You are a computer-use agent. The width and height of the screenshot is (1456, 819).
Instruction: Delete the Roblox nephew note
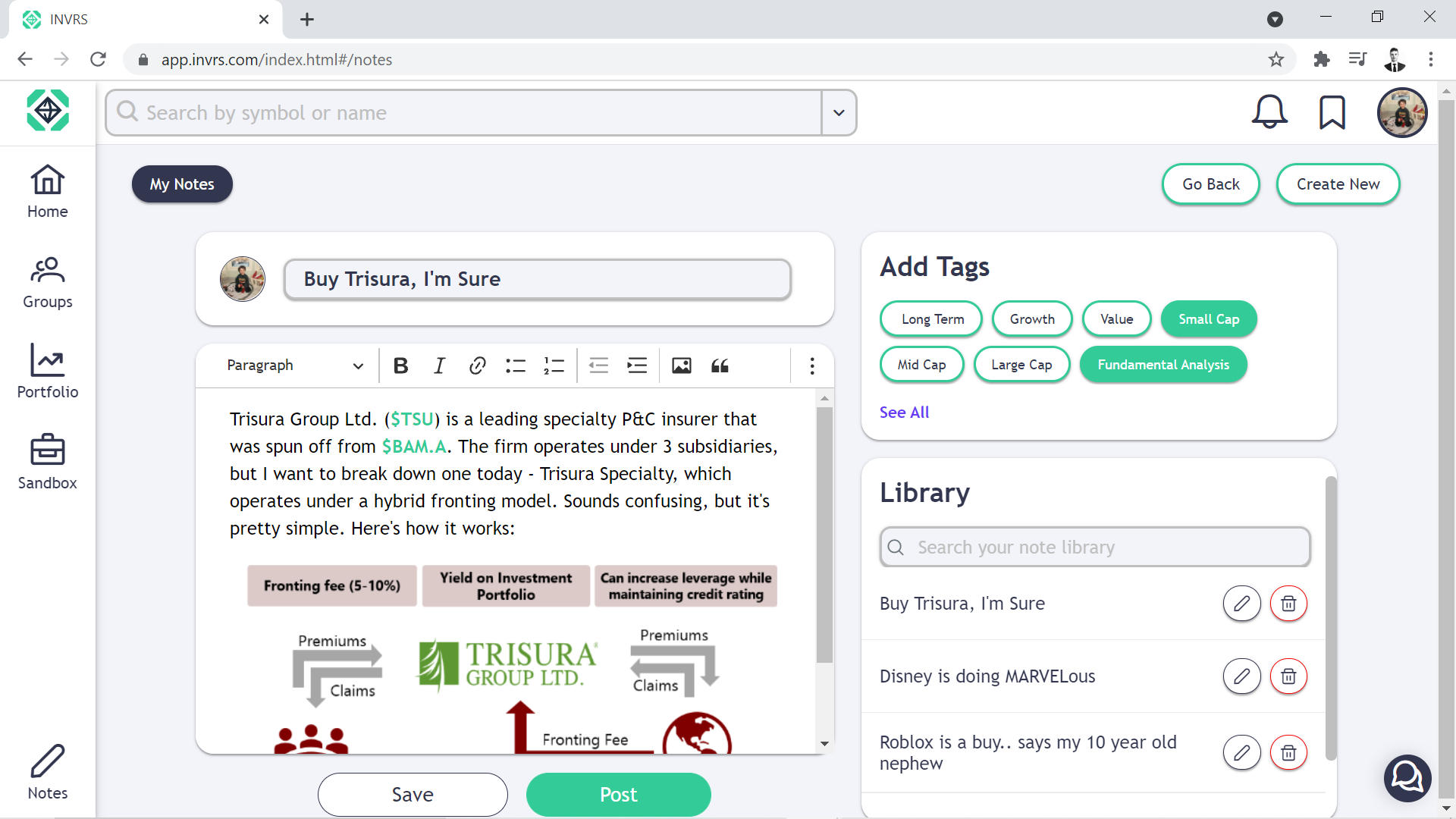coord(1288,753)
